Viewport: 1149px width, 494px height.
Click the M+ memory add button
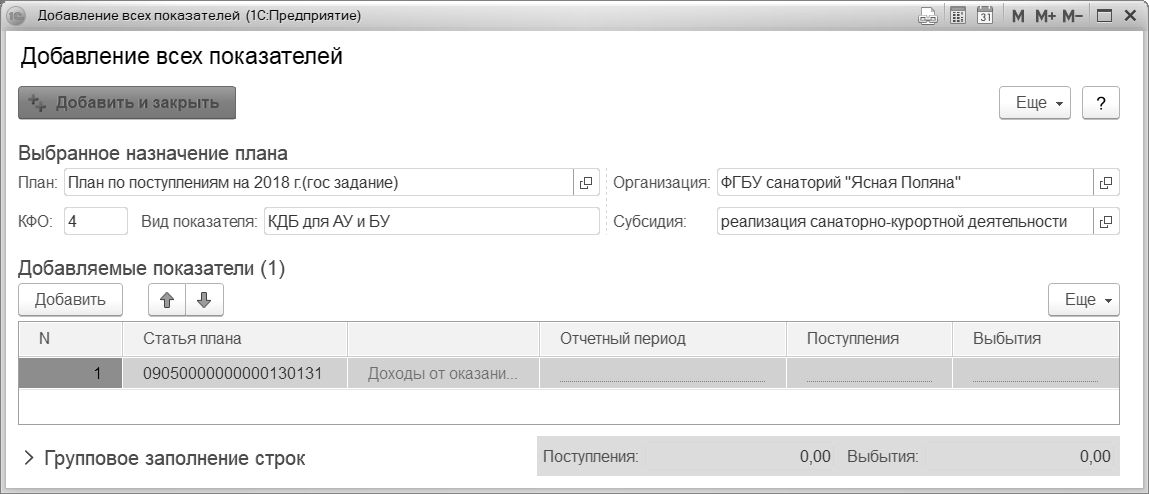pyautogui.click(x=1045, y=16)
